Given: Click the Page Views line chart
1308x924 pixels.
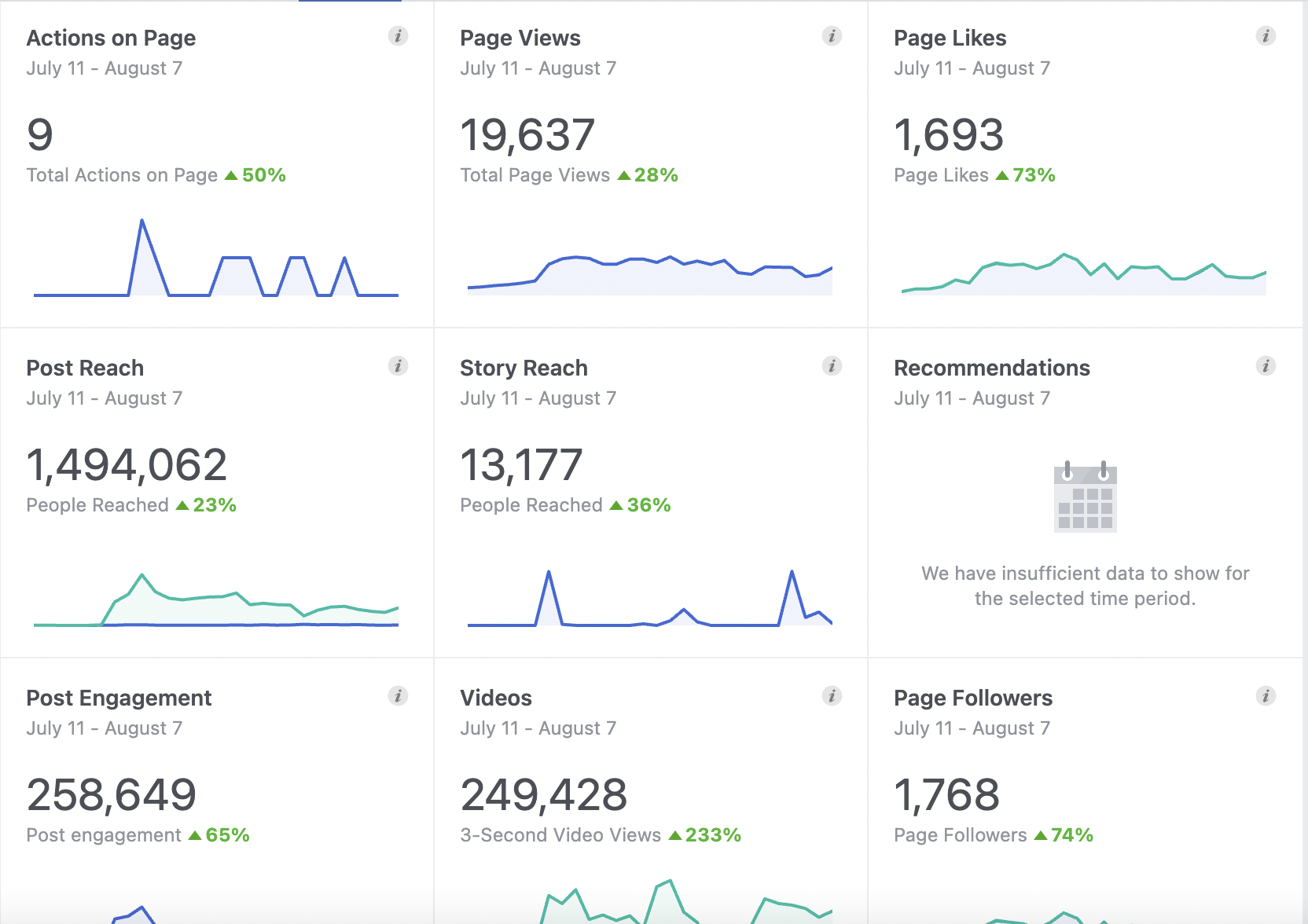Looking at the screenshot, I should 650,275.
